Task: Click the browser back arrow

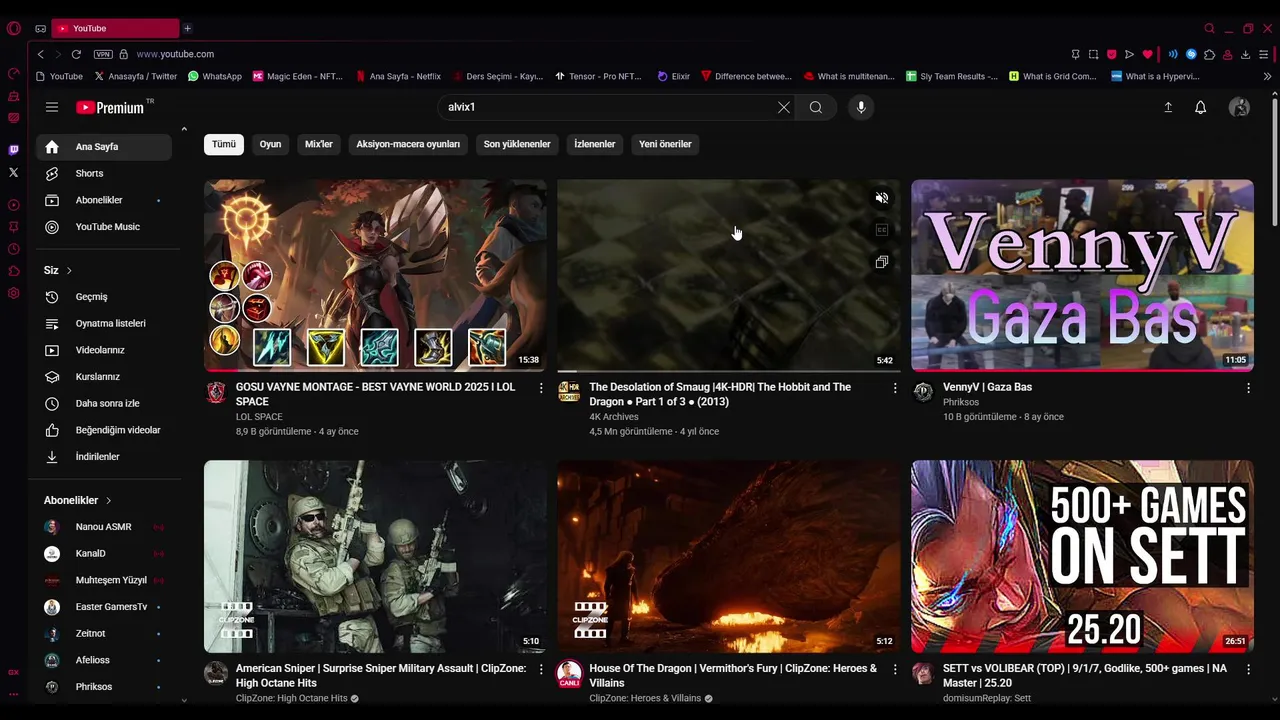Action: pyautogui.click(x=40, y=54)
